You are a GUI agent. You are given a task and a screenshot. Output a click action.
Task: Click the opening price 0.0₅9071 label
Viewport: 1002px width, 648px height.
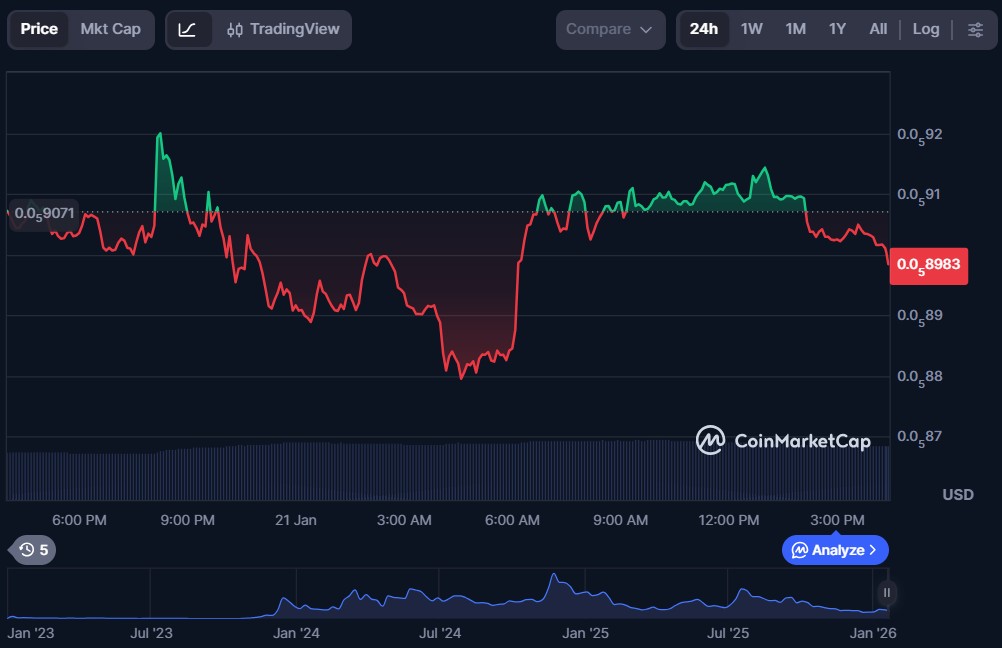(43, 213)
